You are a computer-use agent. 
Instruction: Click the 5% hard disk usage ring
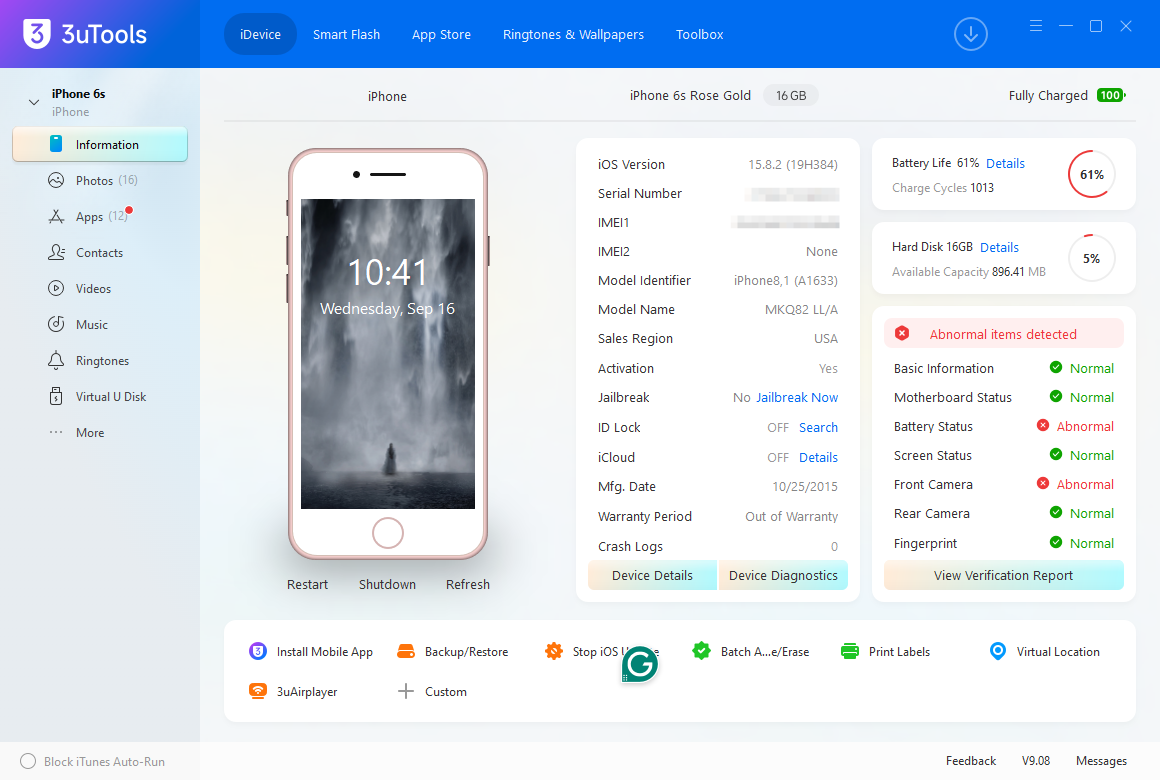pyautogui.click(x=1091, y=258)
